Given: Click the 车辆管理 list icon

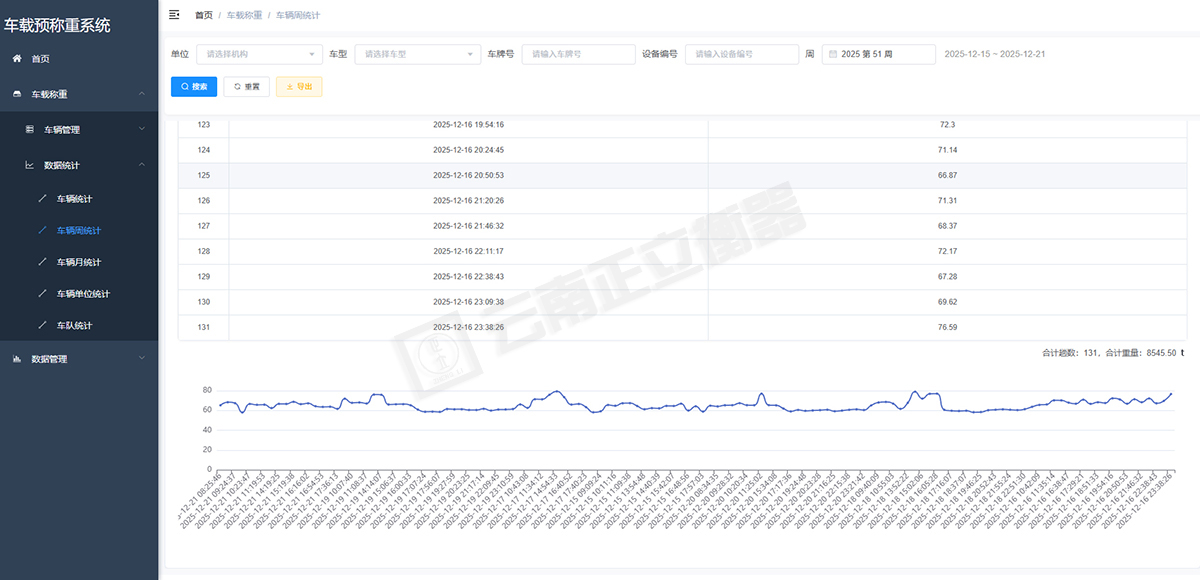Looking at the screenshot, I should coord(29,130).
